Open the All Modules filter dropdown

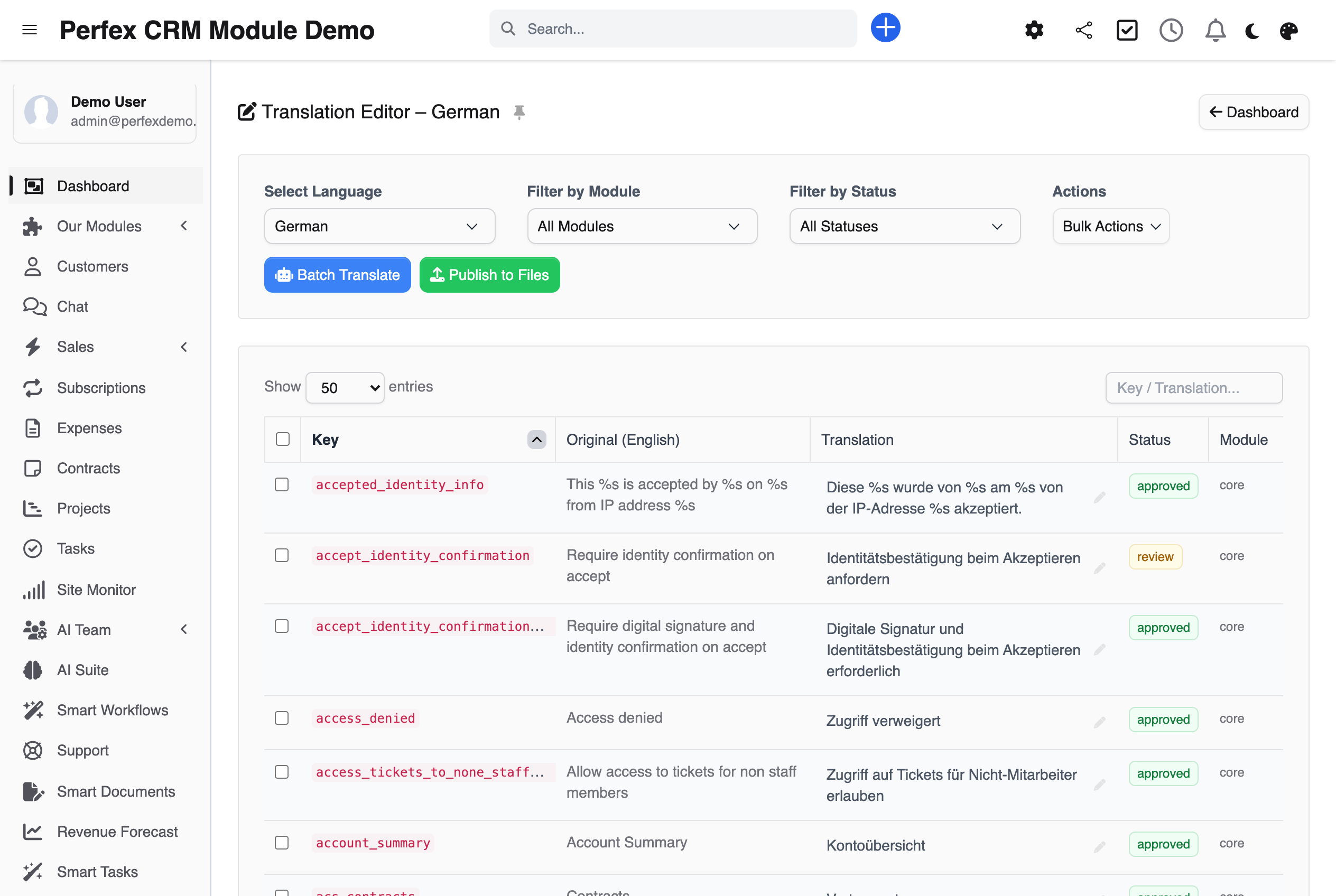click(642, 226)
